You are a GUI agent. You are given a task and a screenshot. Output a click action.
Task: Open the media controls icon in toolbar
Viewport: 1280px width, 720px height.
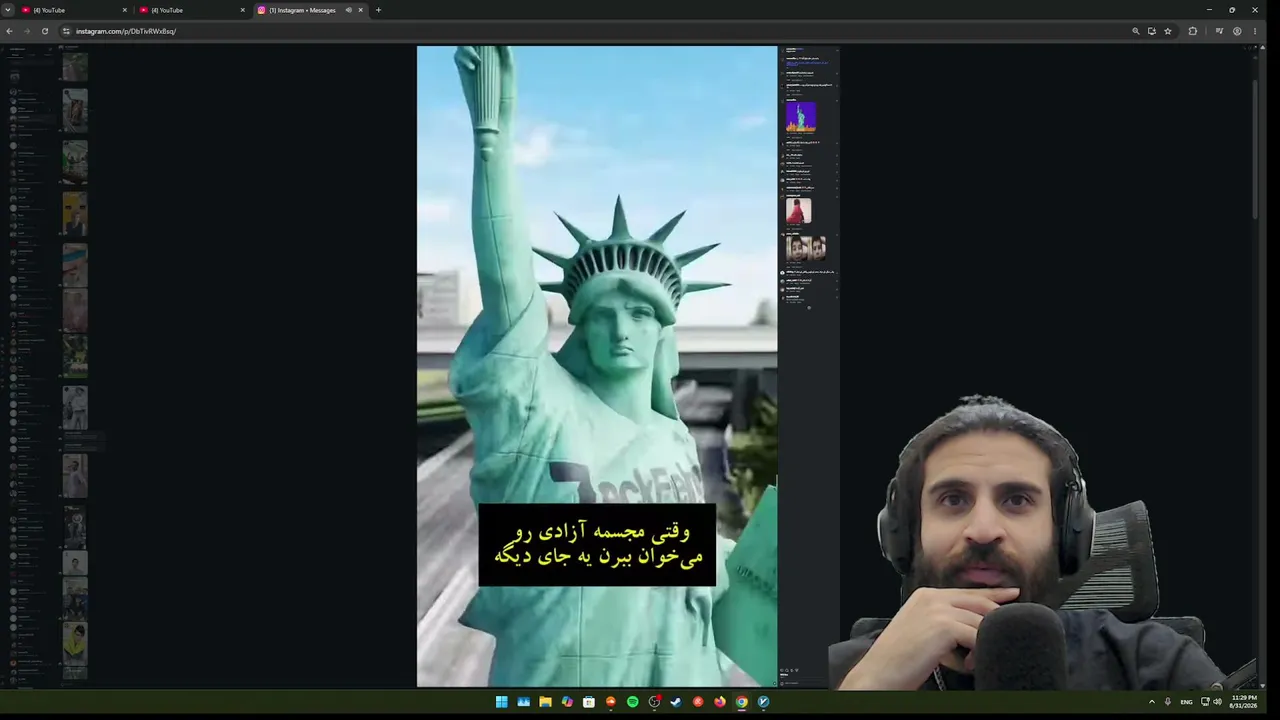[x=1219, y=31]
